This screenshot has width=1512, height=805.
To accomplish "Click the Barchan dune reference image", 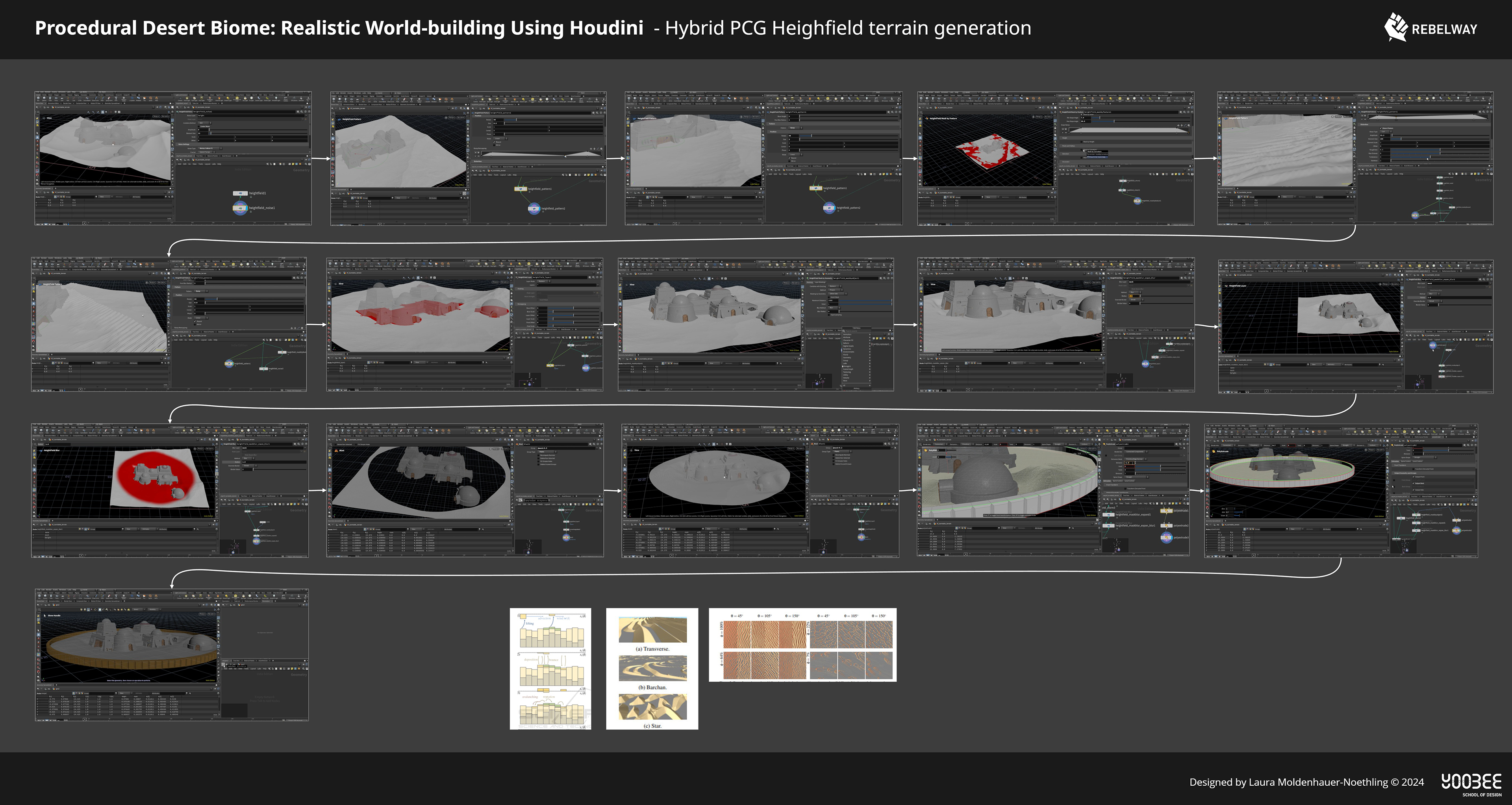I will [652, 669].
